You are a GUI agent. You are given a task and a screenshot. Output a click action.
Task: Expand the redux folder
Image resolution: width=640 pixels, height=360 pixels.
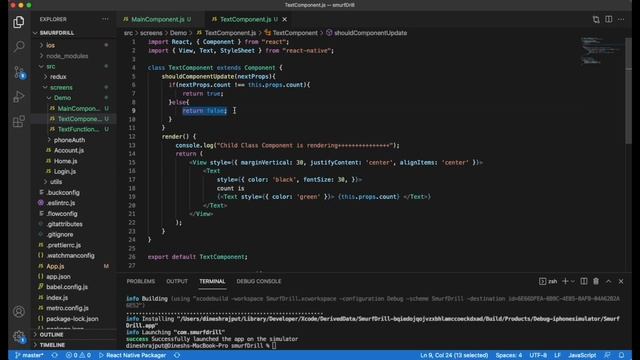(58, 77)
